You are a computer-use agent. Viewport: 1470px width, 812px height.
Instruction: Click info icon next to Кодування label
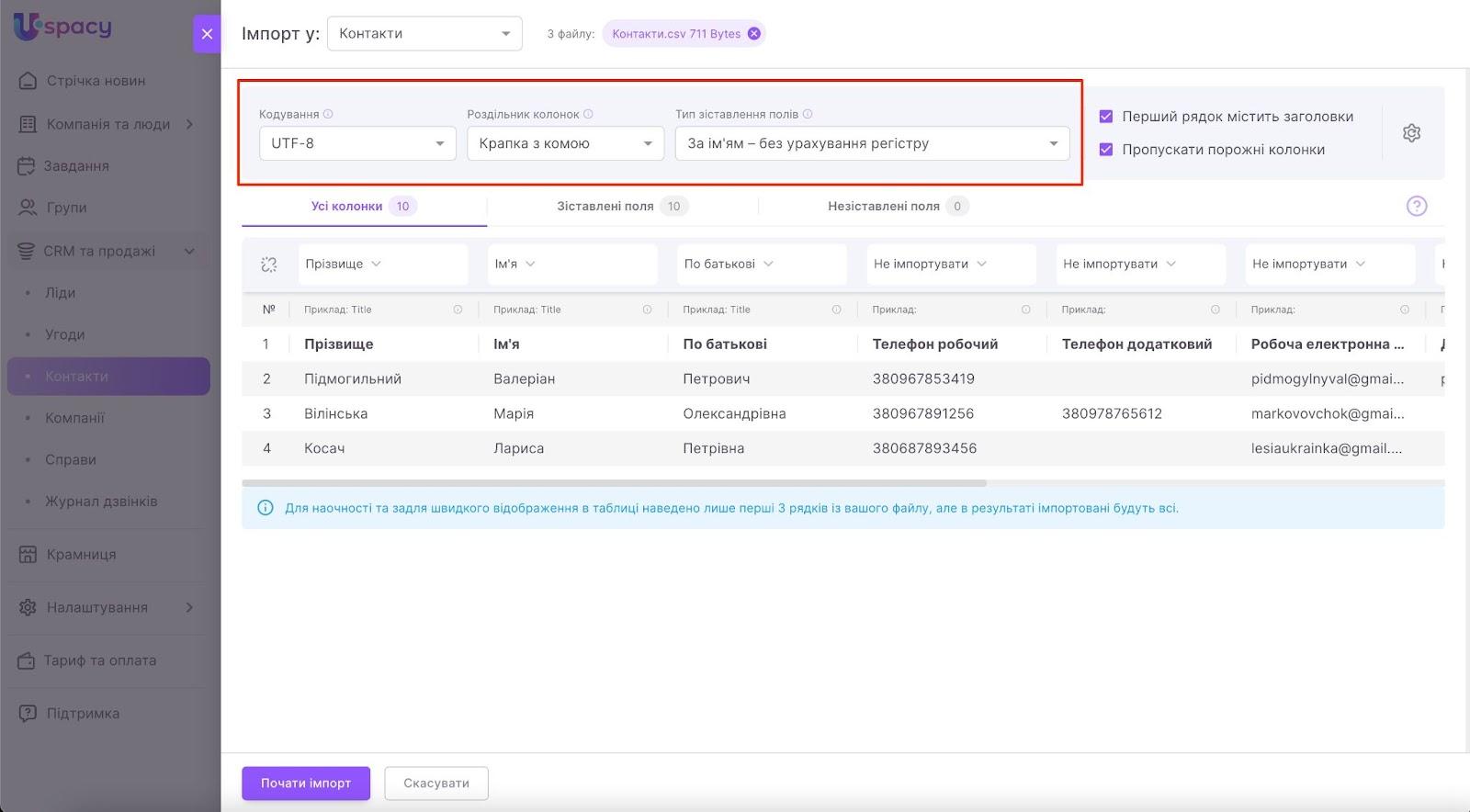click(328, 115)
